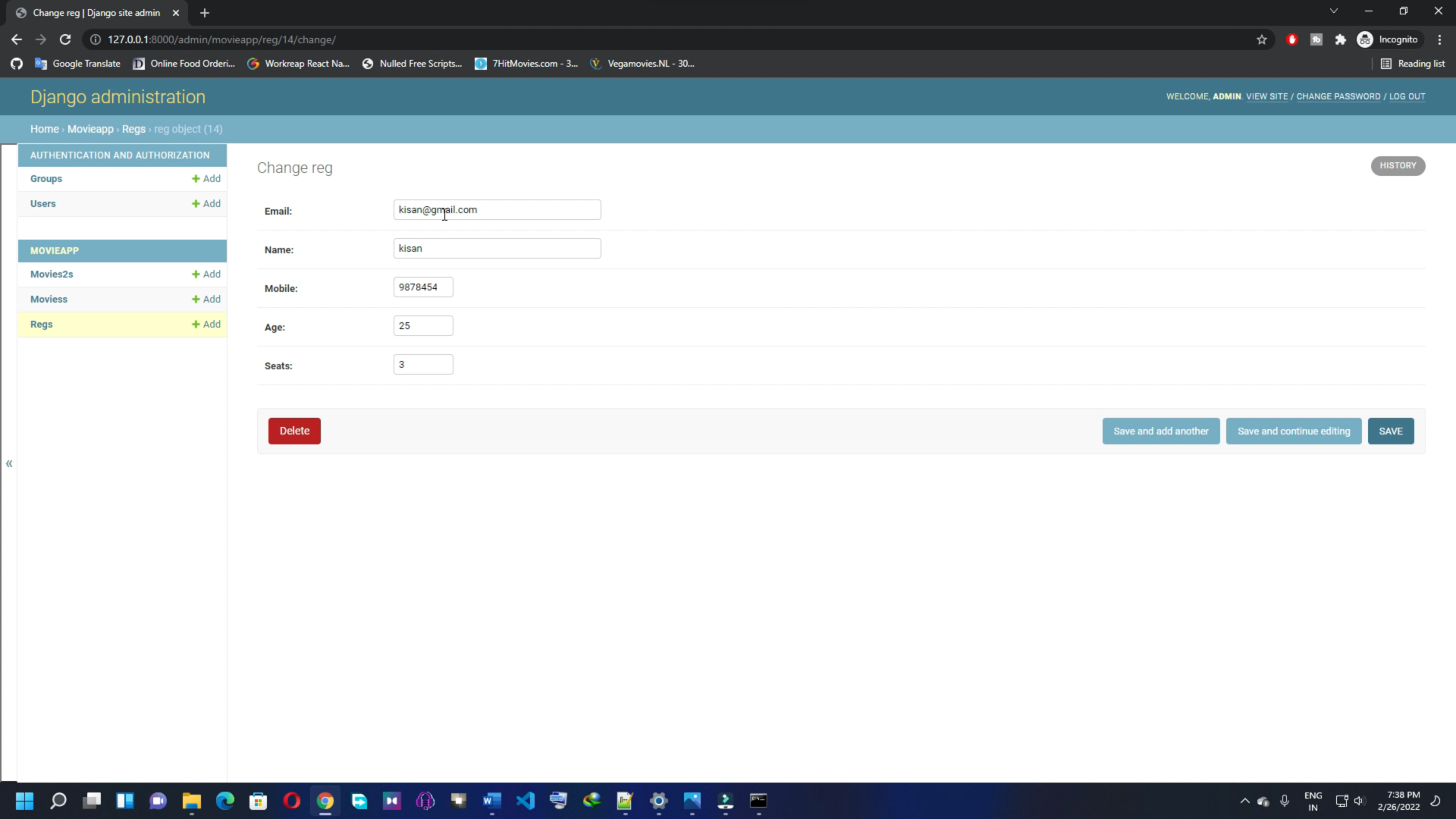The image size is (1456, 819).
Task: Open the Windows Start menu
Action: point(24,801)
